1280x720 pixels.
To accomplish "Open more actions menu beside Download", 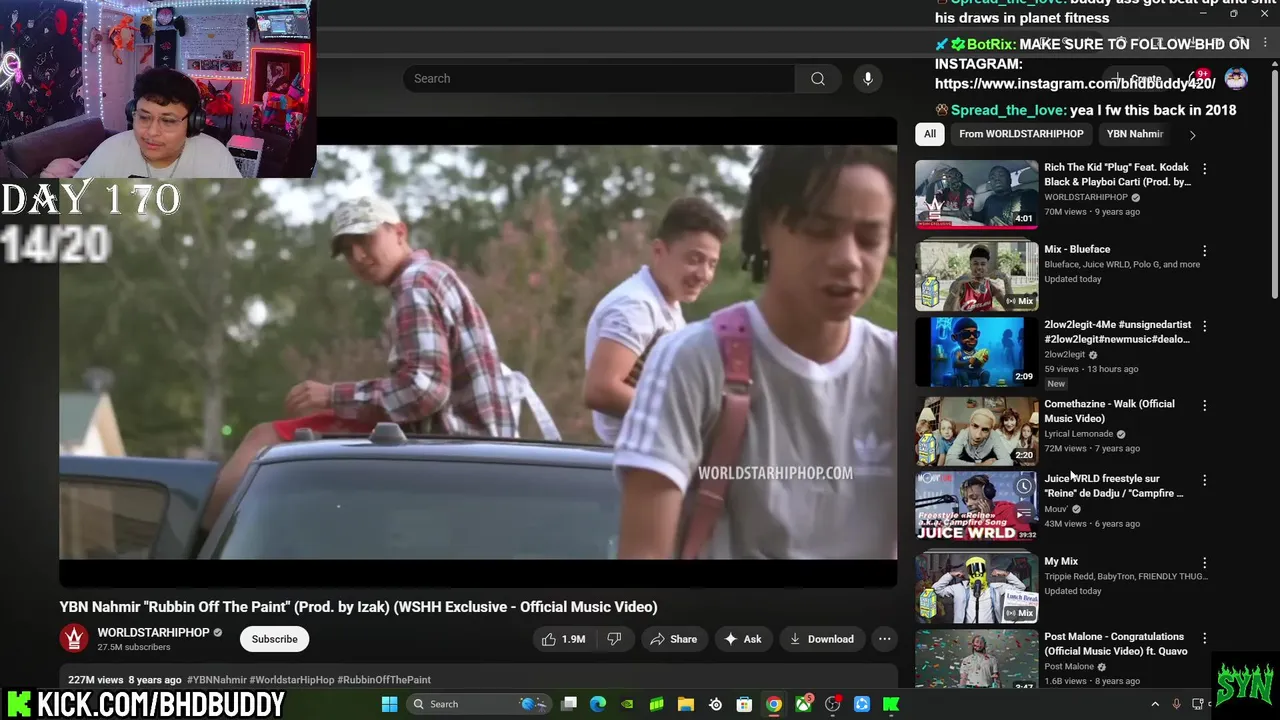I will click(885, 639).
